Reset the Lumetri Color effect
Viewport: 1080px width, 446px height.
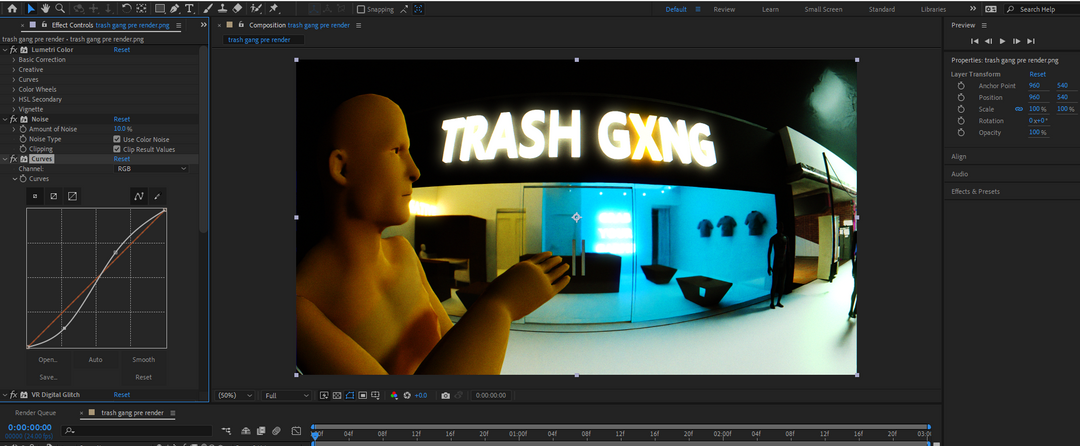click(x=121, y=49)
